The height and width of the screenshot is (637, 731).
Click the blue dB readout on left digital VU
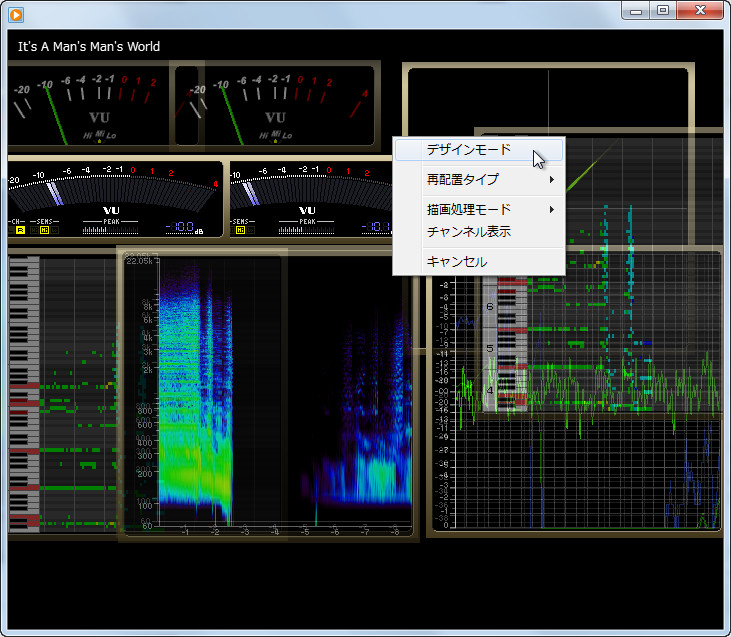[180, 229]
